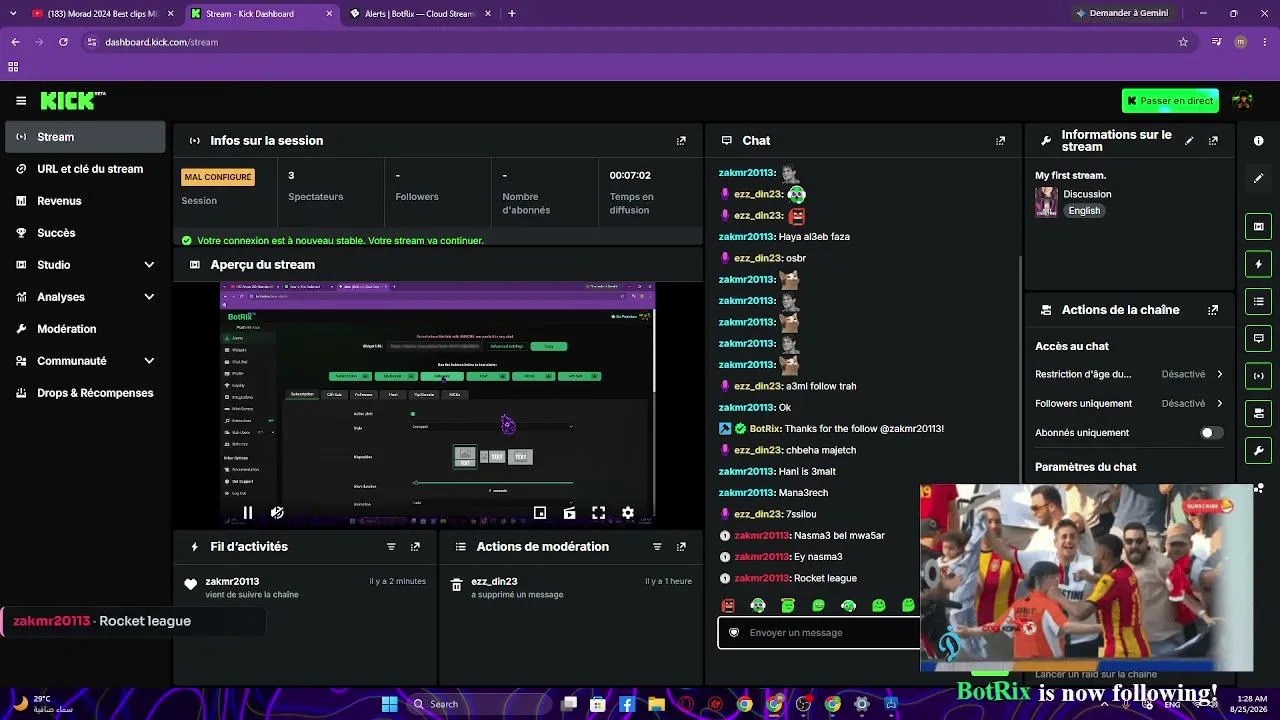
Task: Click the list icon in right rail
Action: point(1259,301)
